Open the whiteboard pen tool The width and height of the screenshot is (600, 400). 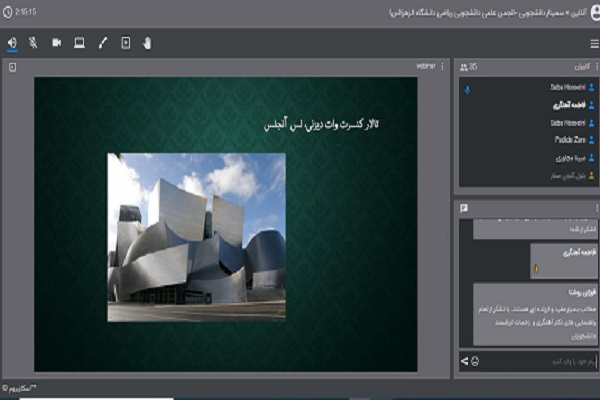point(103,42)
